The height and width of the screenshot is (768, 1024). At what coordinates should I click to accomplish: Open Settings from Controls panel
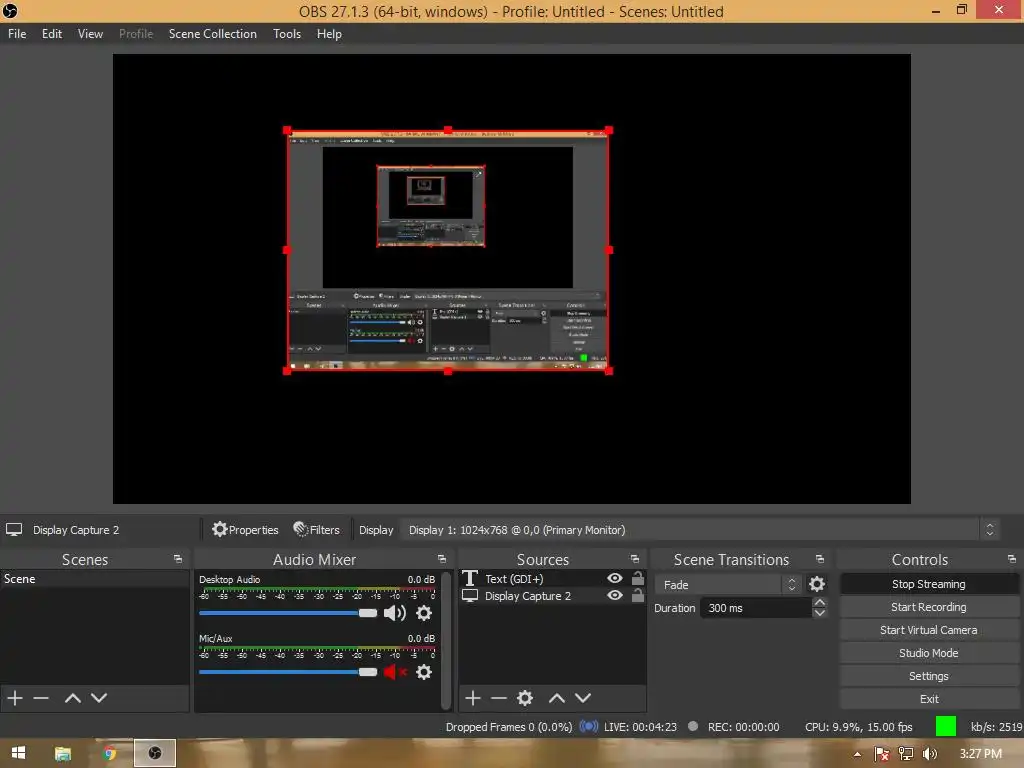click(929, 676)
